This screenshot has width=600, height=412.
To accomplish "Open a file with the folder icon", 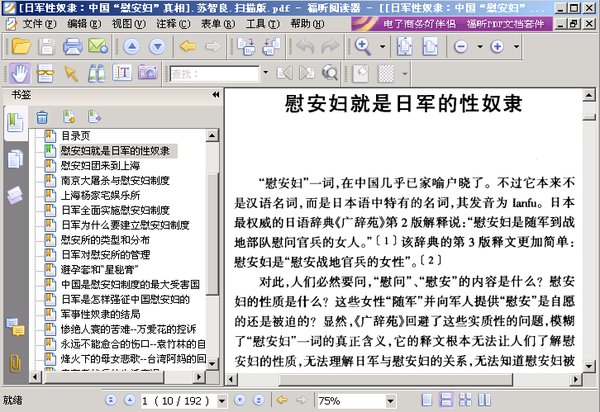I will tap(21, 46).
